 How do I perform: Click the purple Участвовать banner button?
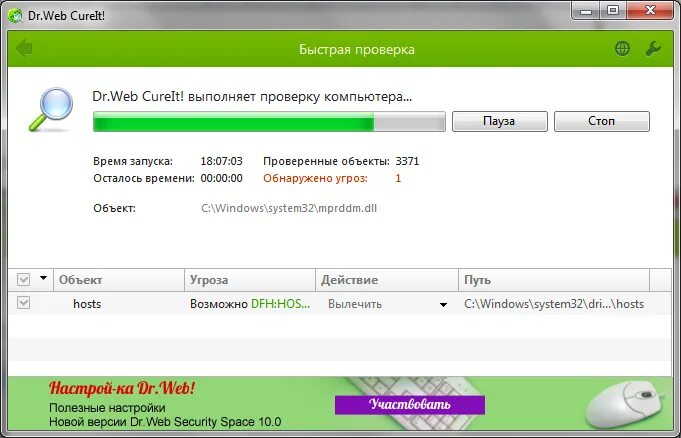click(410, 405)
